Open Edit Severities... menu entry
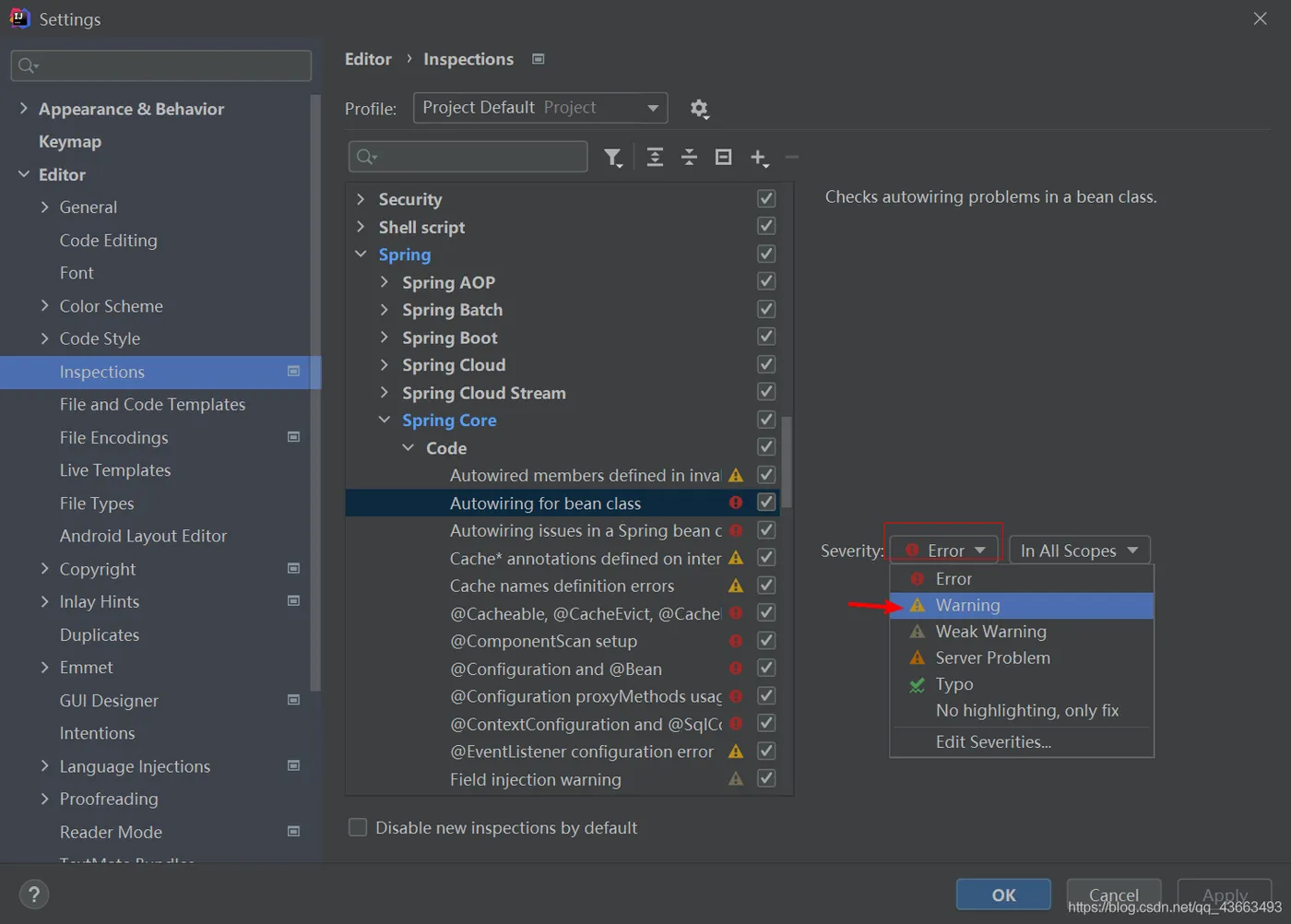1291x924 pixels. (x=1022, y=741)
